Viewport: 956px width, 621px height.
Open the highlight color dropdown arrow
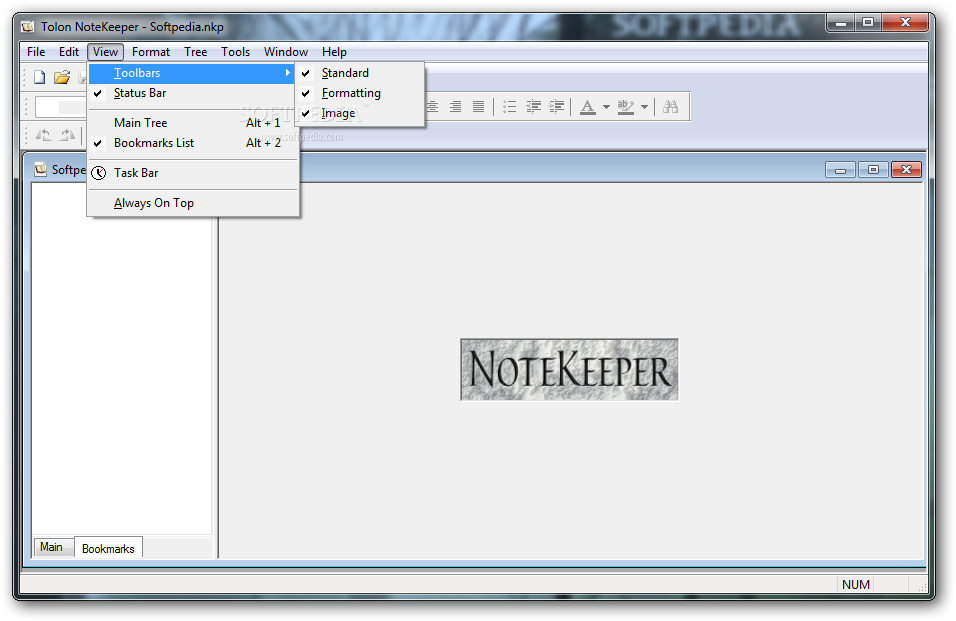coord(644,107)
